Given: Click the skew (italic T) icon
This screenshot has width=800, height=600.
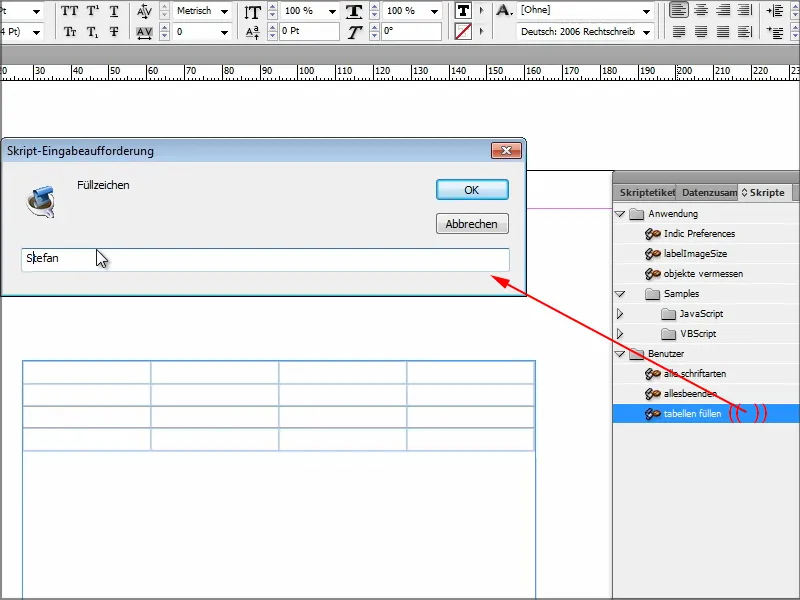Looking at the screenshot, I should click(354, 33).
